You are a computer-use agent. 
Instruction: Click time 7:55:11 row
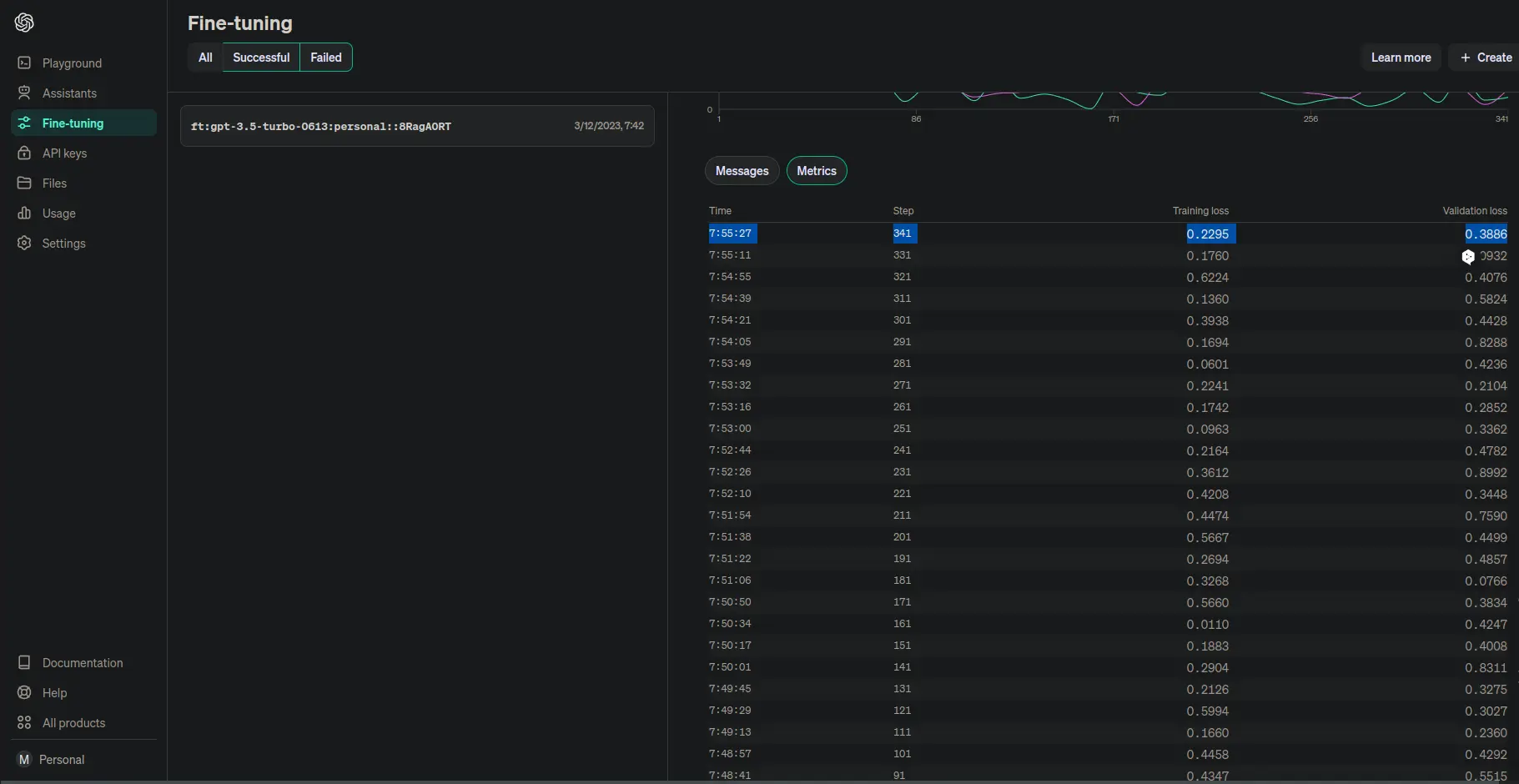[x=730, y=255]
